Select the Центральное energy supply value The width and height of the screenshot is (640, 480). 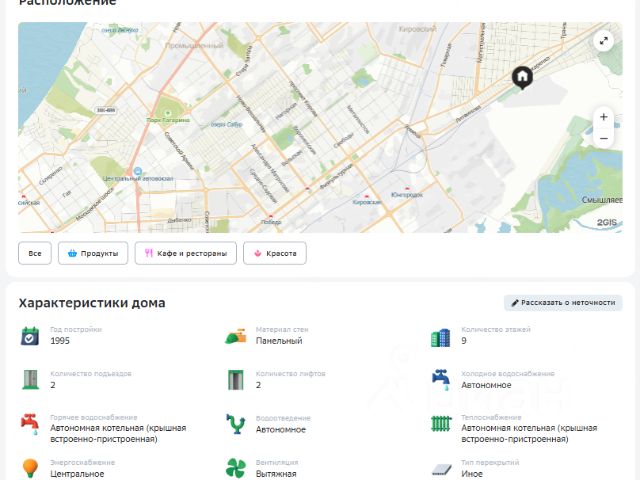click(77, 474)
